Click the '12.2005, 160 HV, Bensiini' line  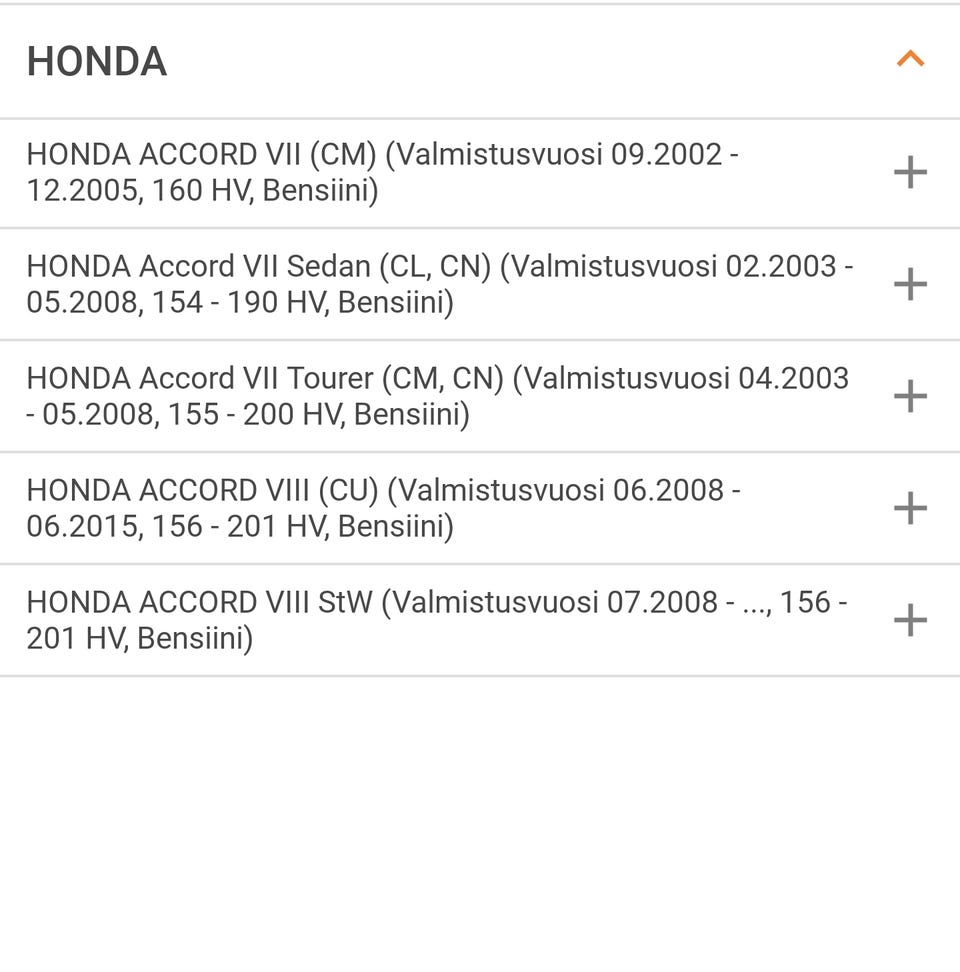click(202, 190)
